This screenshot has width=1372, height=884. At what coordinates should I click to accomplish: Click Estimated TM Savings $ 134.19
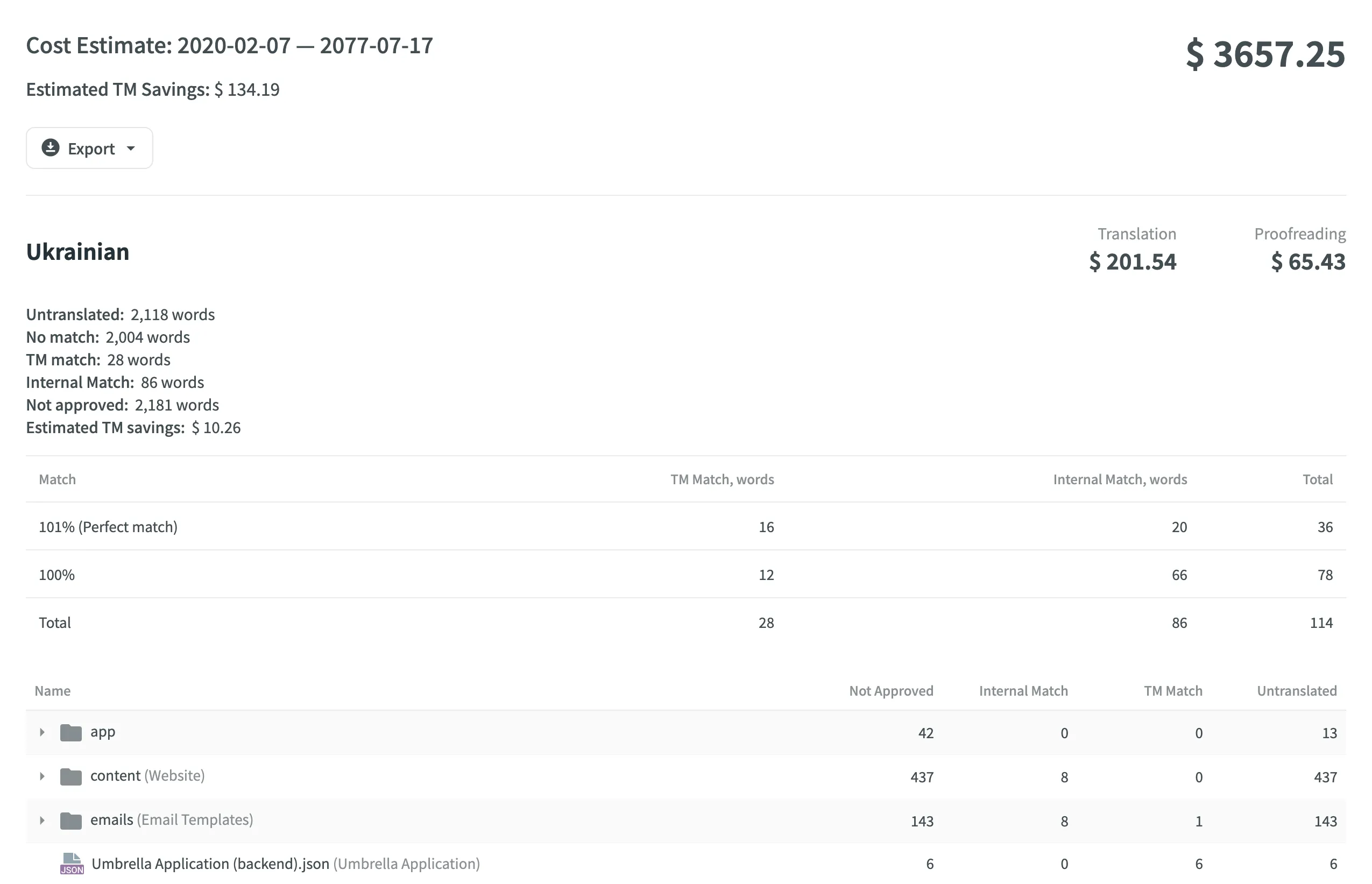point(153,89)
